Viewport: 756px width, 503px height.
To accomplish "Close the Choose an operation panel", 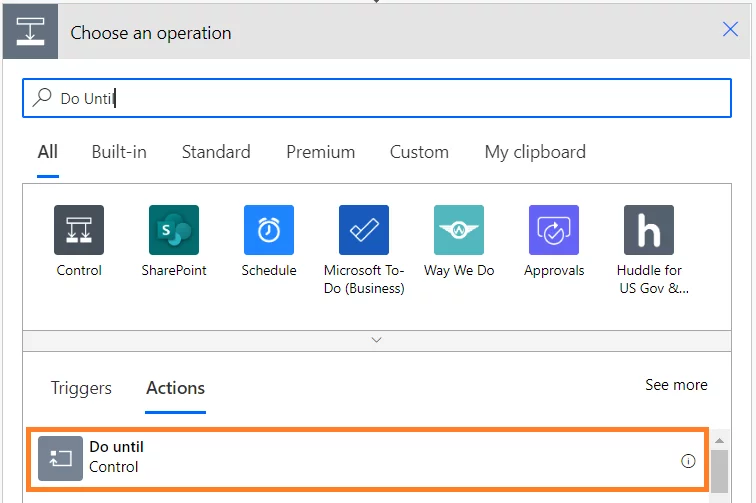I will coord(730,29).
